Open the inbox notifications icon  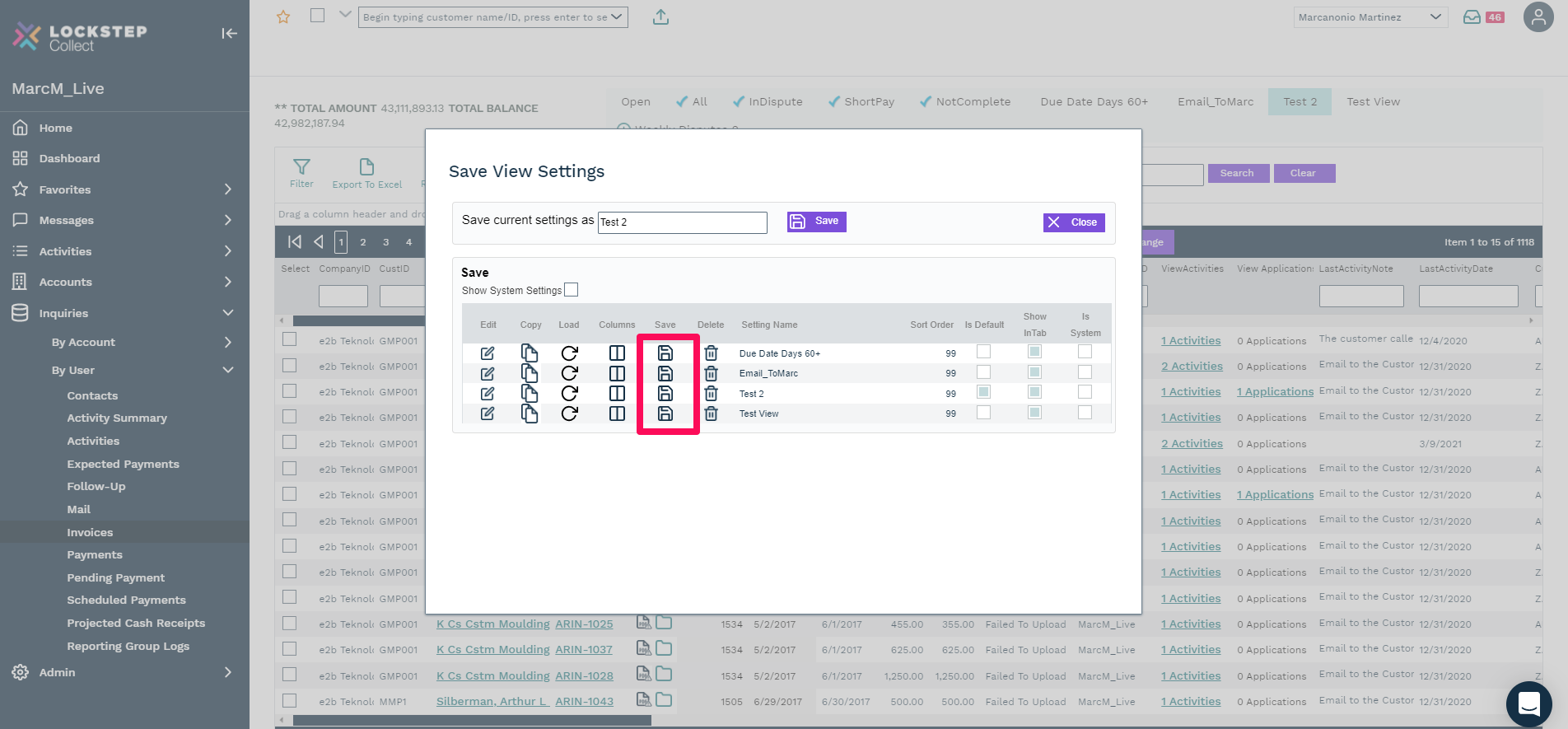[x=1472, y=17]
